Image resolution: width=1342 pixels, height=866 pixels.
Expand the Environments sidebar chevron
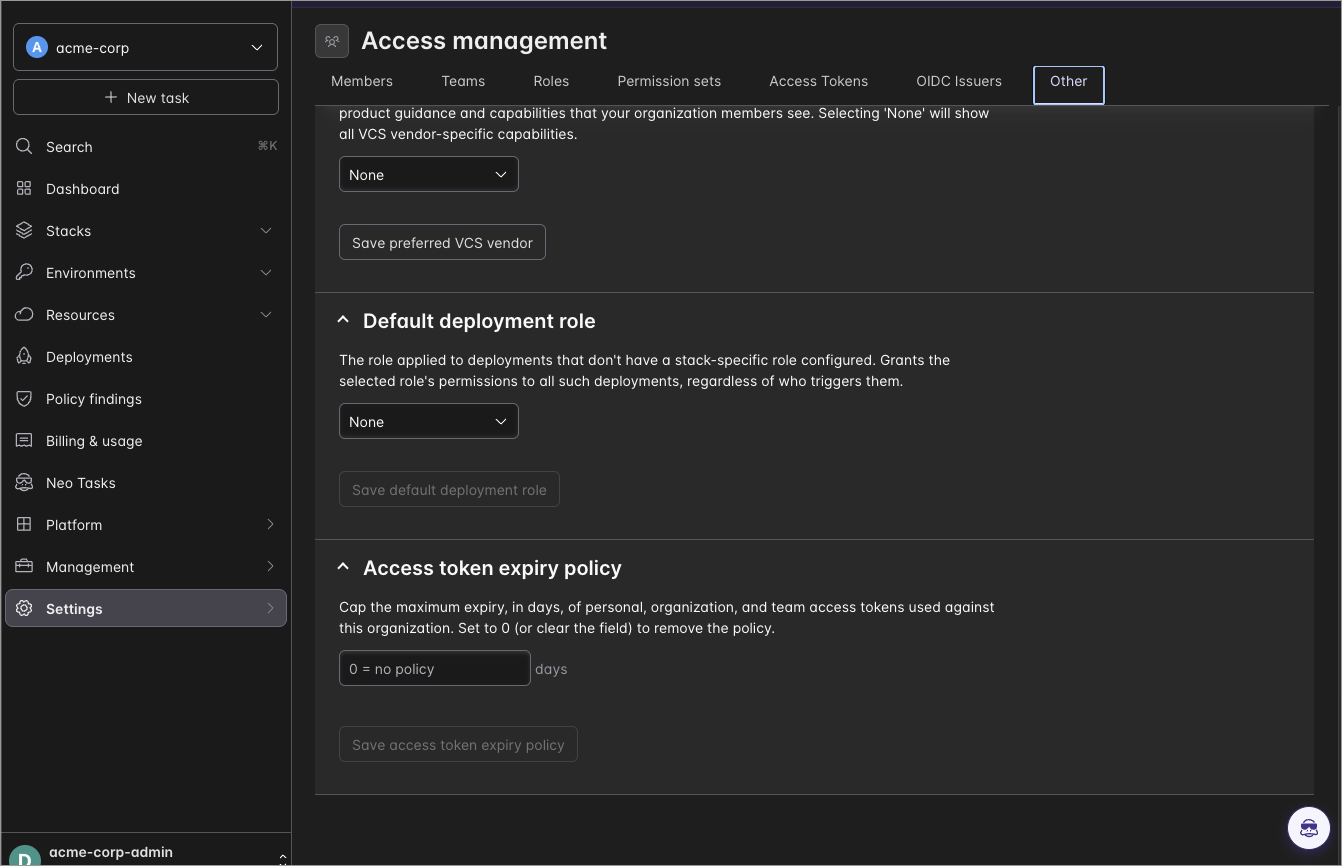coord(266,273)
